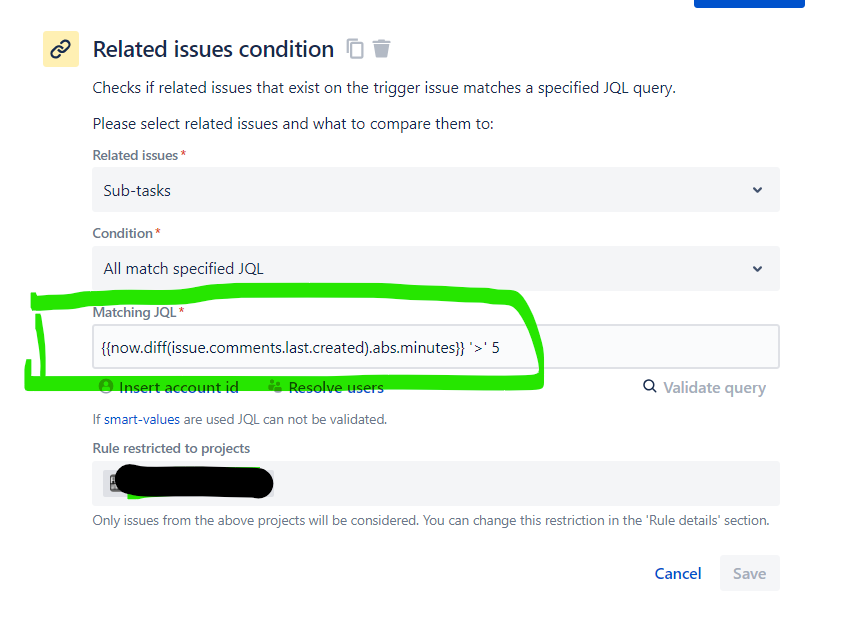Click the Resolve users link
The image size is (856, 625).
tap(336, 387)
